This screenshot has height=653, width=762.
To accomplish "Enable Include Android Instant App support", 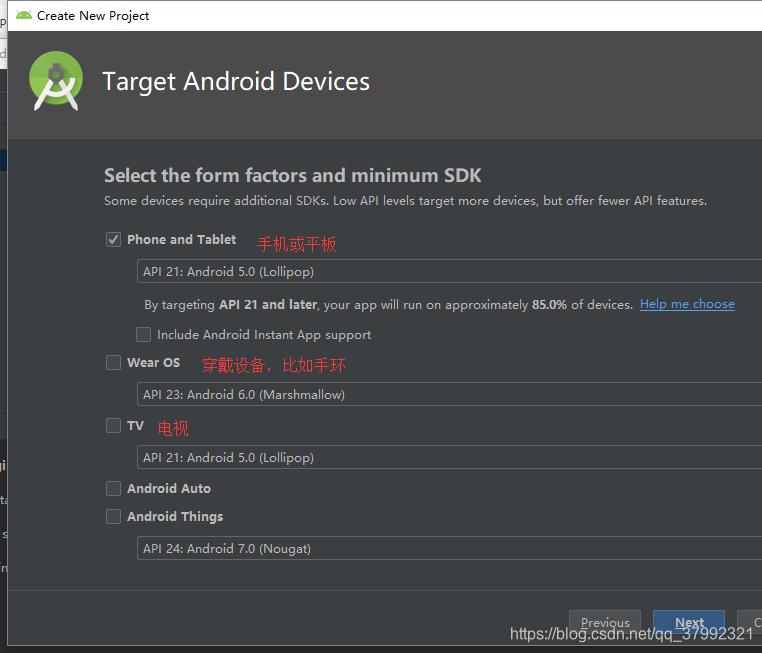I will pyautogui.click(x=143, y=334).
